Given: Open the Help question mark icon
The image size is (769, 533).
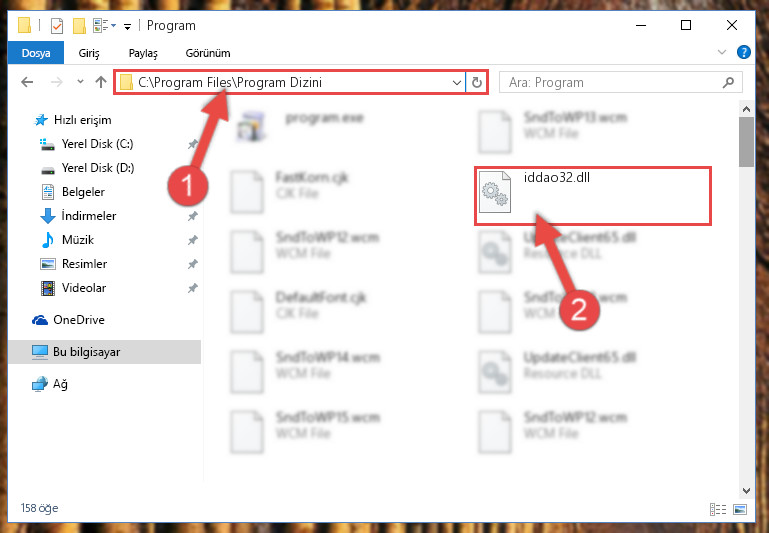Looking at the screenshot, I should pos(743,52).
